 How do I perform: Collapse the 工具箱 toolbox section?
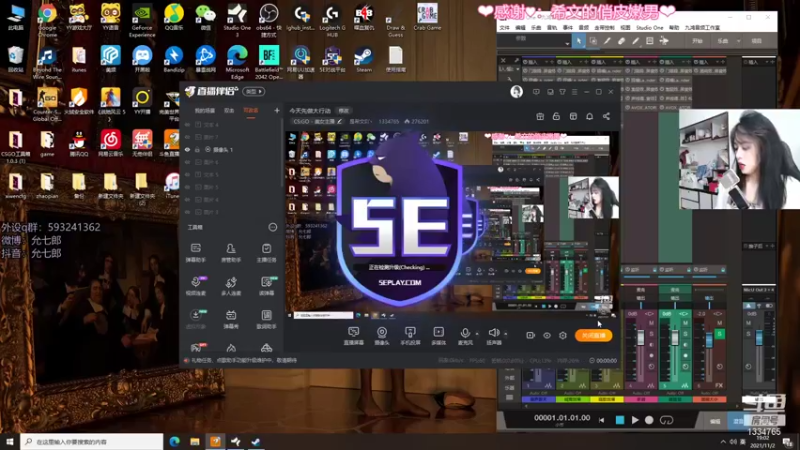272,227
